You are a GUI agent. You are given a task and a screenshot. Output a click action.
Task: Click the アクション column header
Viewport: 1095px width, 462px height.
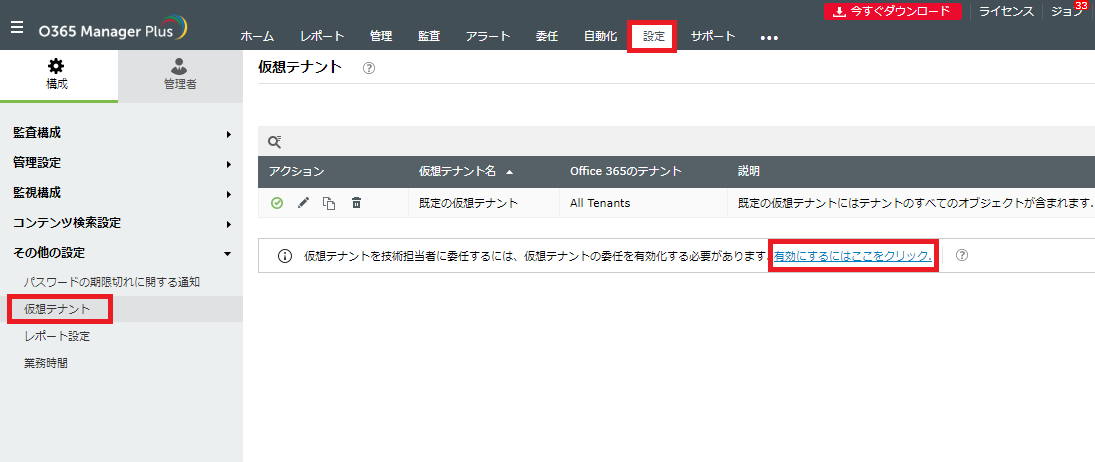(297, 172)
